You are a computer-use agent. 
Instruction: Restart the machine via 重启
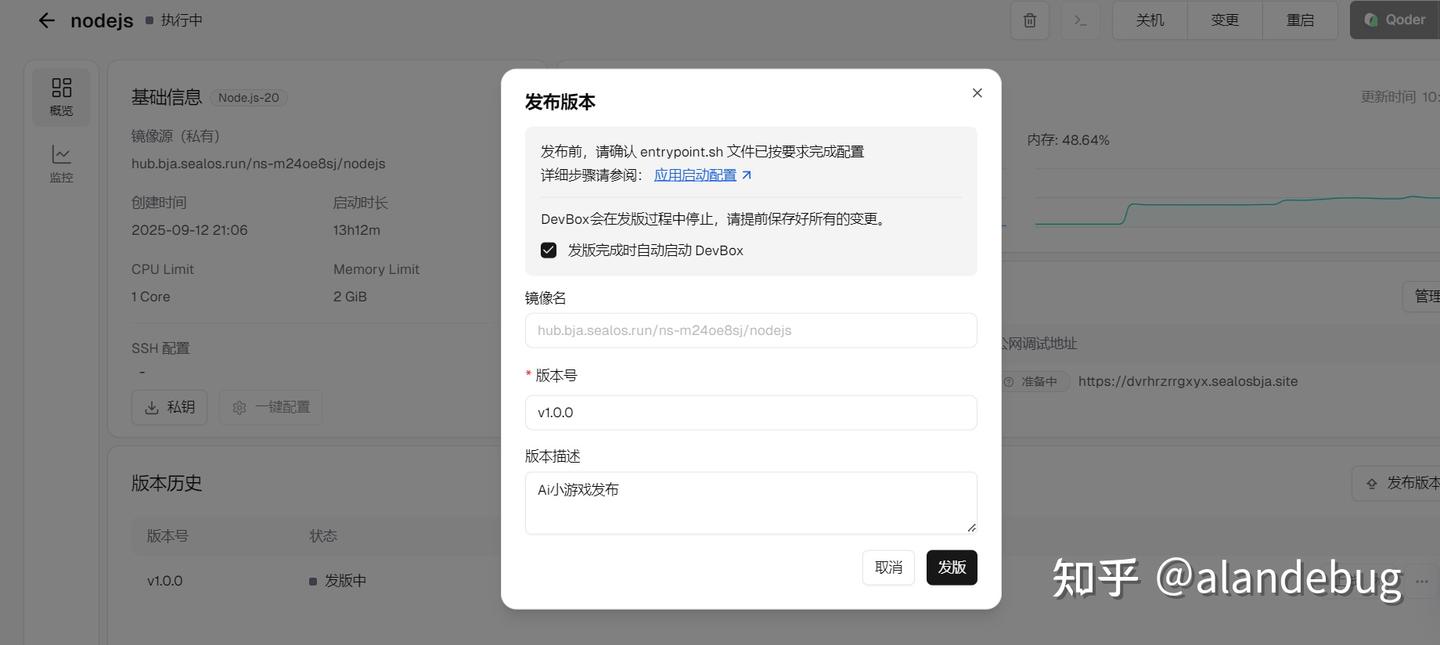[x=1300, y=19]
